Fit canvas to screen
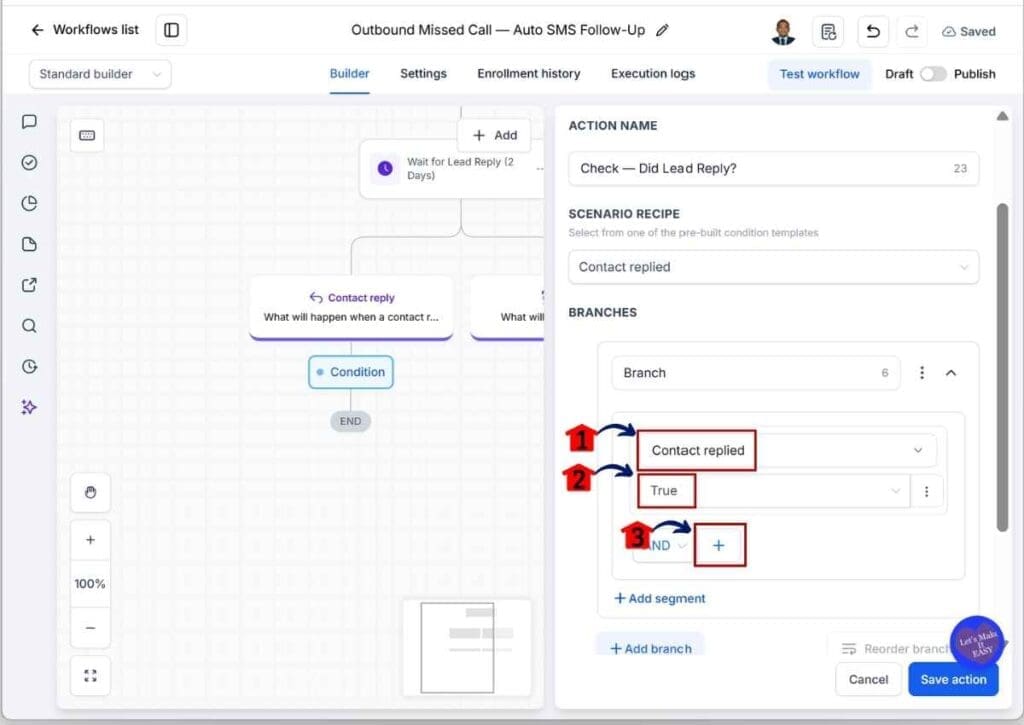The image size is (1024, 725). click(90, 675)
